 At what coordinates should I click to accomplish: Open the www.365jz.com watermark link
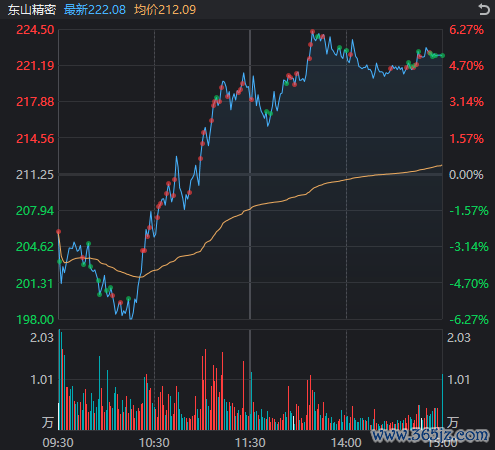430,435
